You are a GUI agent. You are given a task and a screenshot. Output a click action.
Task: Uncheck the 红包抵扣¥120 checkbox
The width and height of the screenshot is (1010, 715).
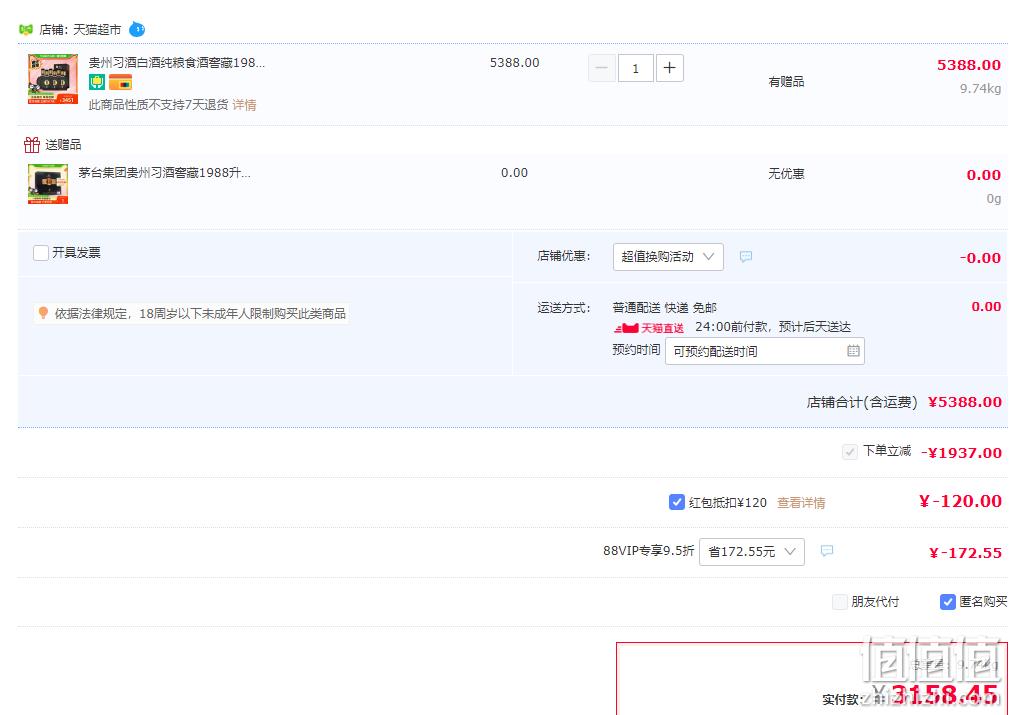pos(676,502)
